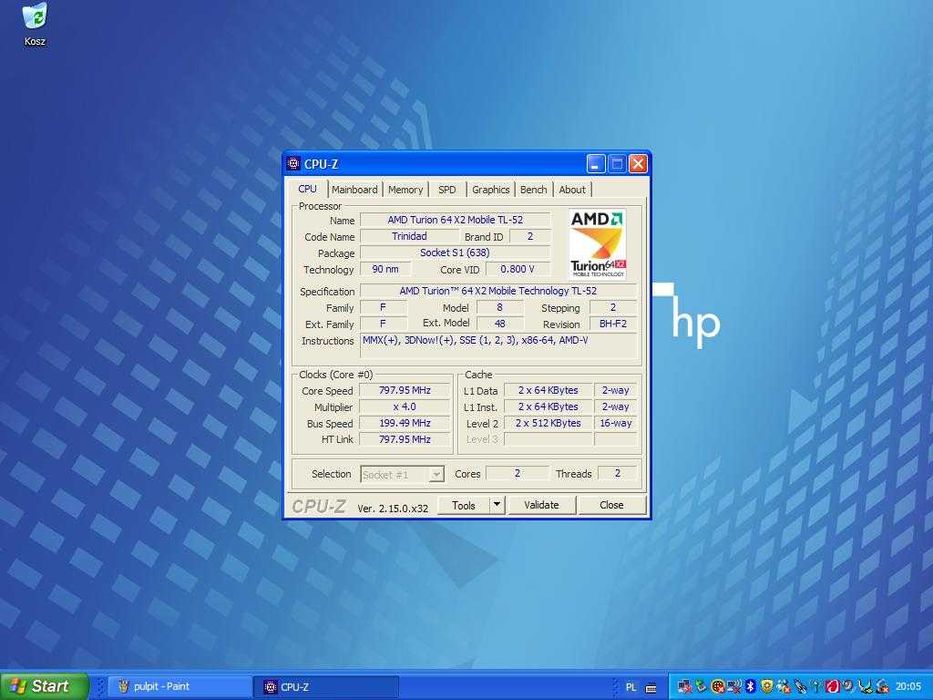The height and width of the screenshot is (700, 933).
Task: Click the processor Name field value
Action: tap(455, 220)
